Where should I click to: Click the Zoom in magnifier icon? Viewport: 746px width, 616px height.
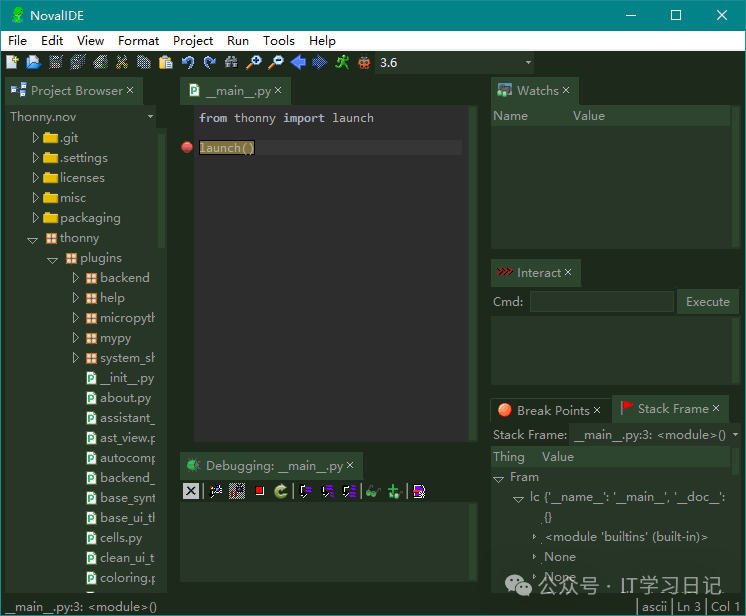click(x=254, y=62)
